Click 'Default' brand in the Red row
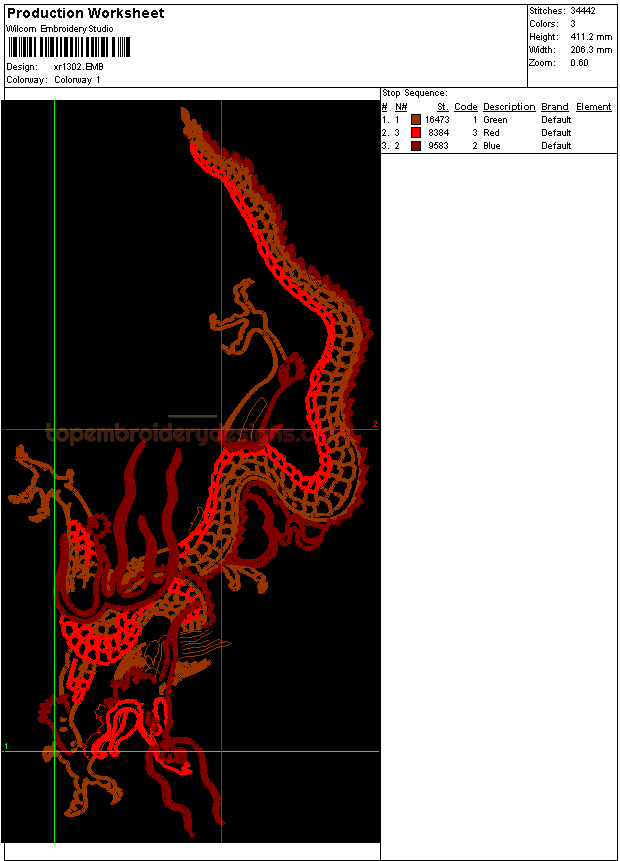Image resolution: width=620 pixels, height=861 pixels. (556, 132)
